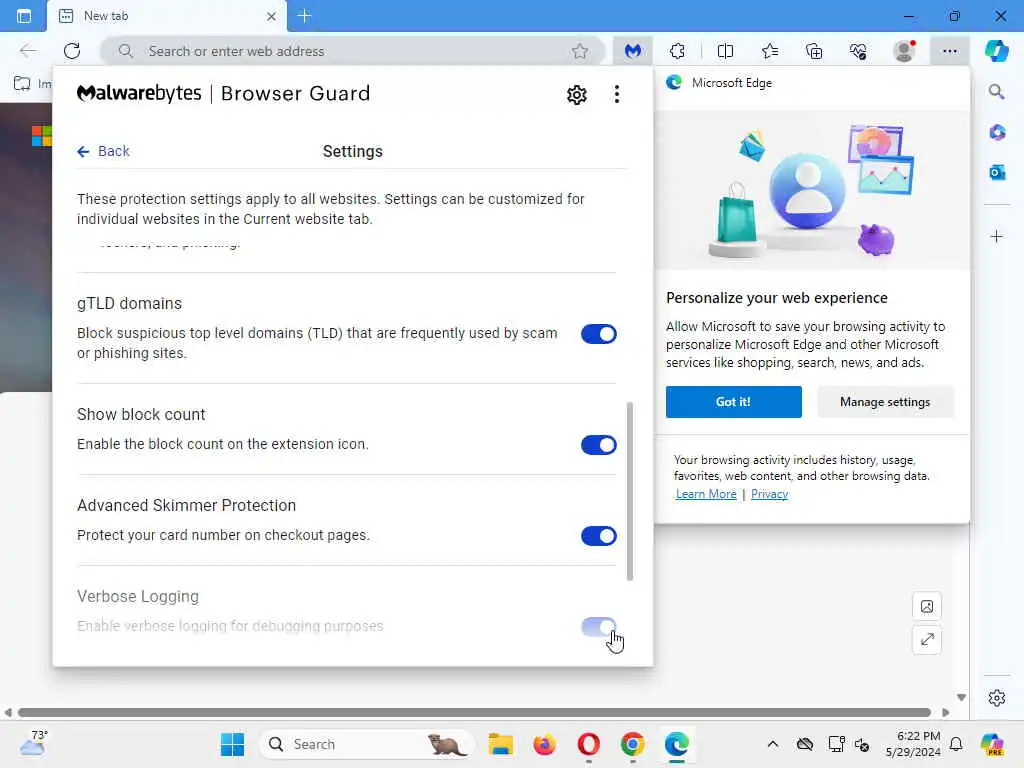Image resolution: width=1024 pixels, height=768 pixels.
Task: Close the New tab tab
Action: [272, 16]
